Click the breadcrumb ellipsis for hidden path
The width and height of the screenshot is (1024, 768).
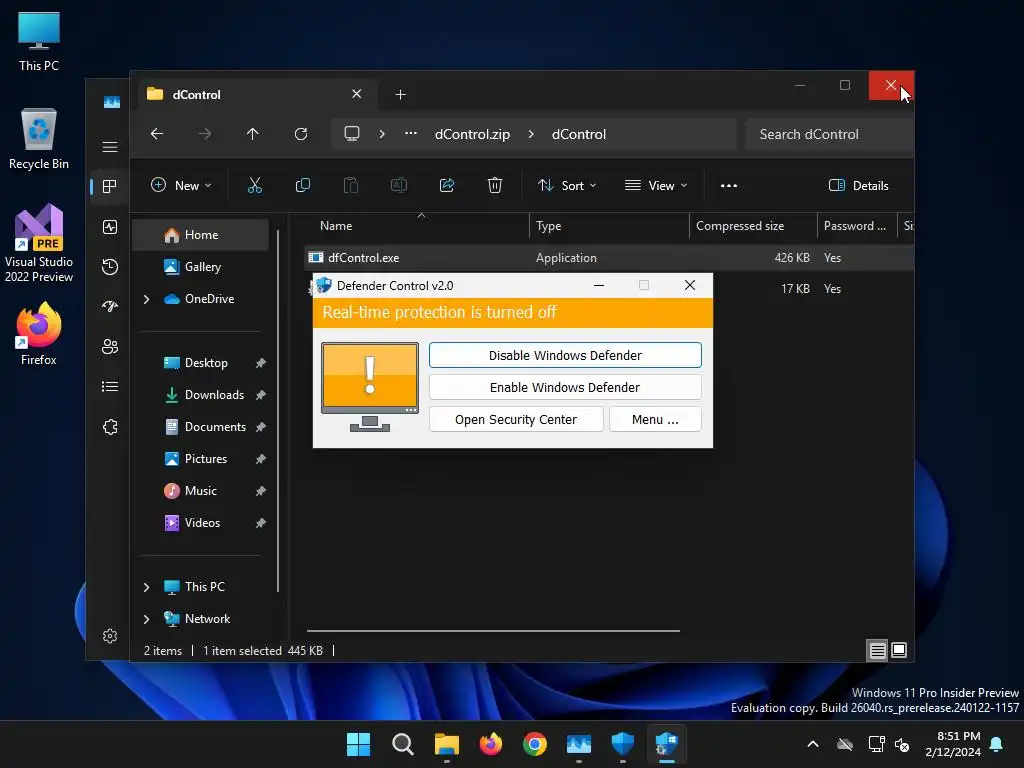click(411, 134)
